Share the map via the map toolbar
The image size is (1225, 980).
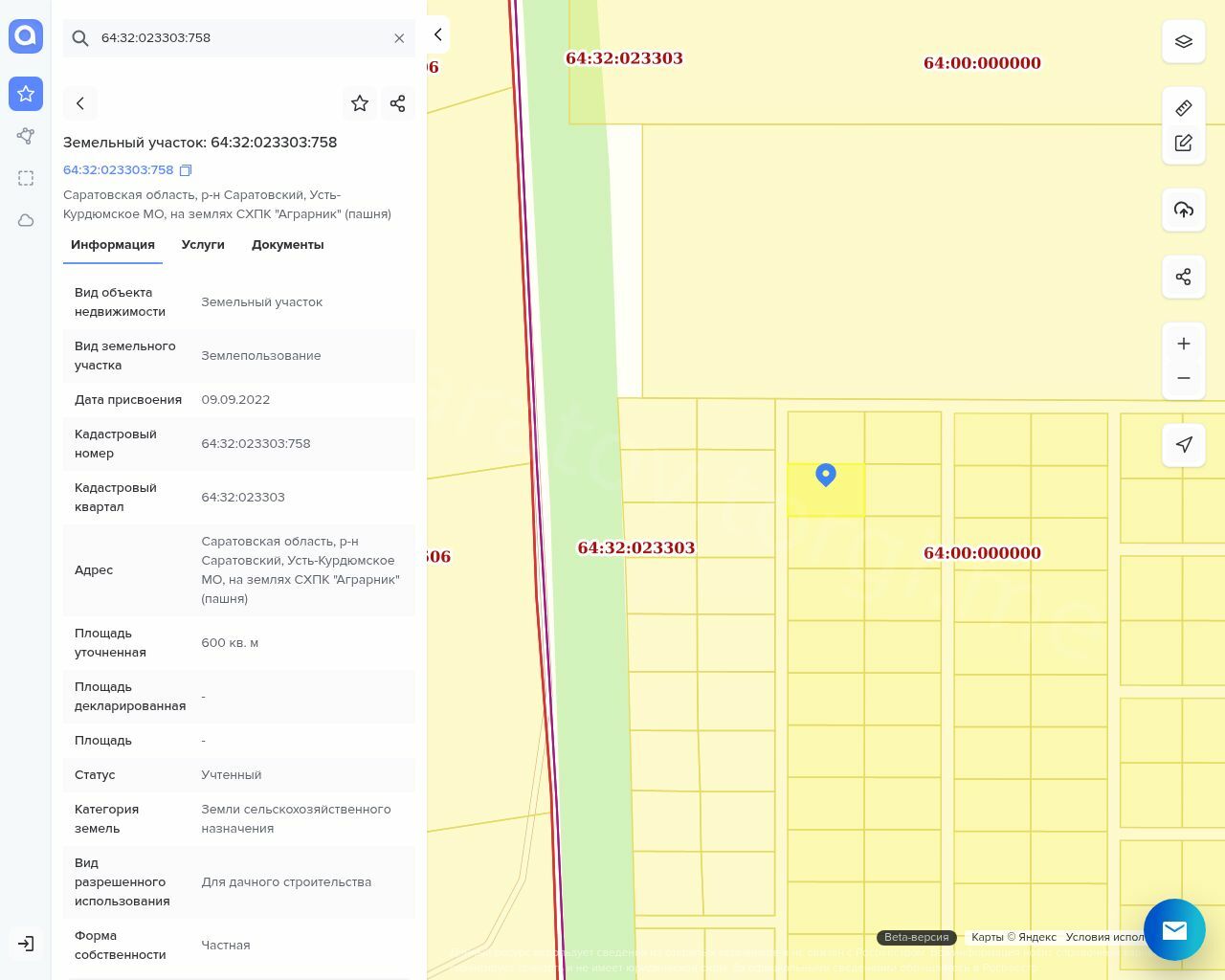coord(1184,277)
